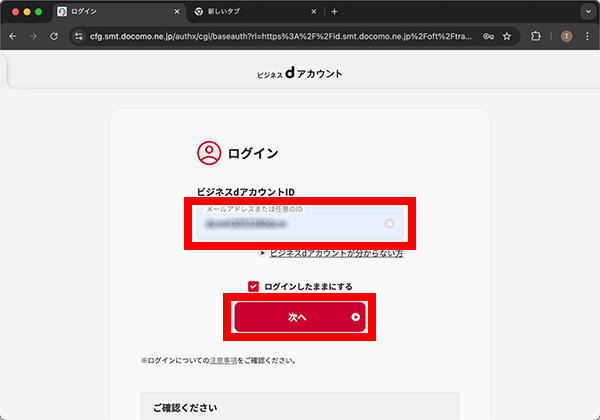The height and width of the screenshot is (420, 600).
Task: Open the 注意事項 link
Action: [x=223, y=360]
